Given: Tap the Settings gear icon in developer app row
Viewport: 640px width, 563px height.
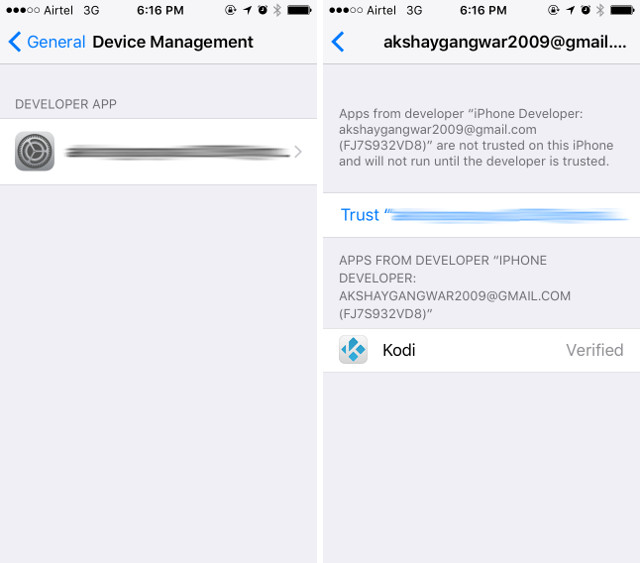Looking at the screenshot, I should pos(35,151).
